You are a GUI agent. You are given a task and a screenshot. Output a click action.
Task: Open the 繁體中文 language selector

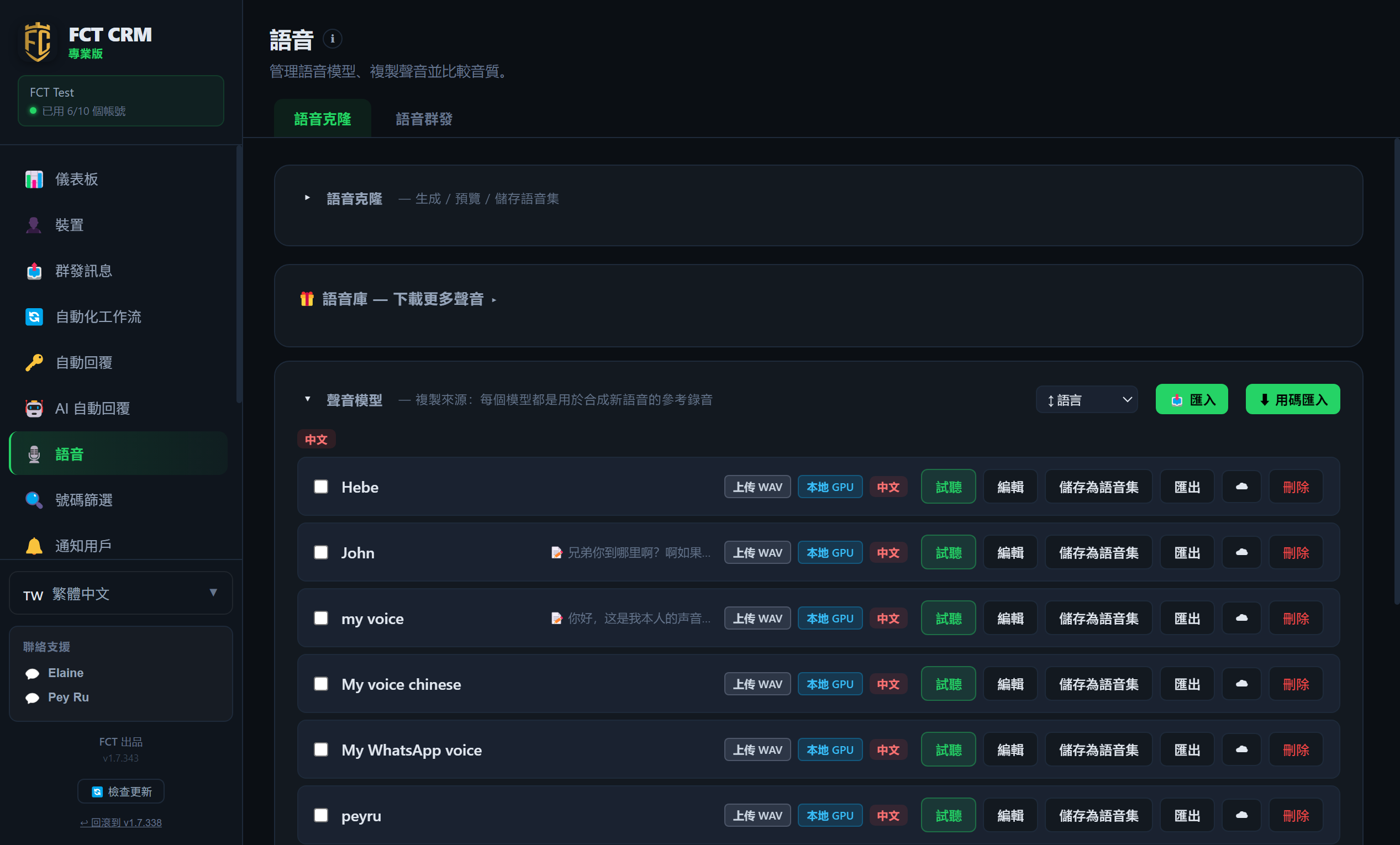coord(121,593)
